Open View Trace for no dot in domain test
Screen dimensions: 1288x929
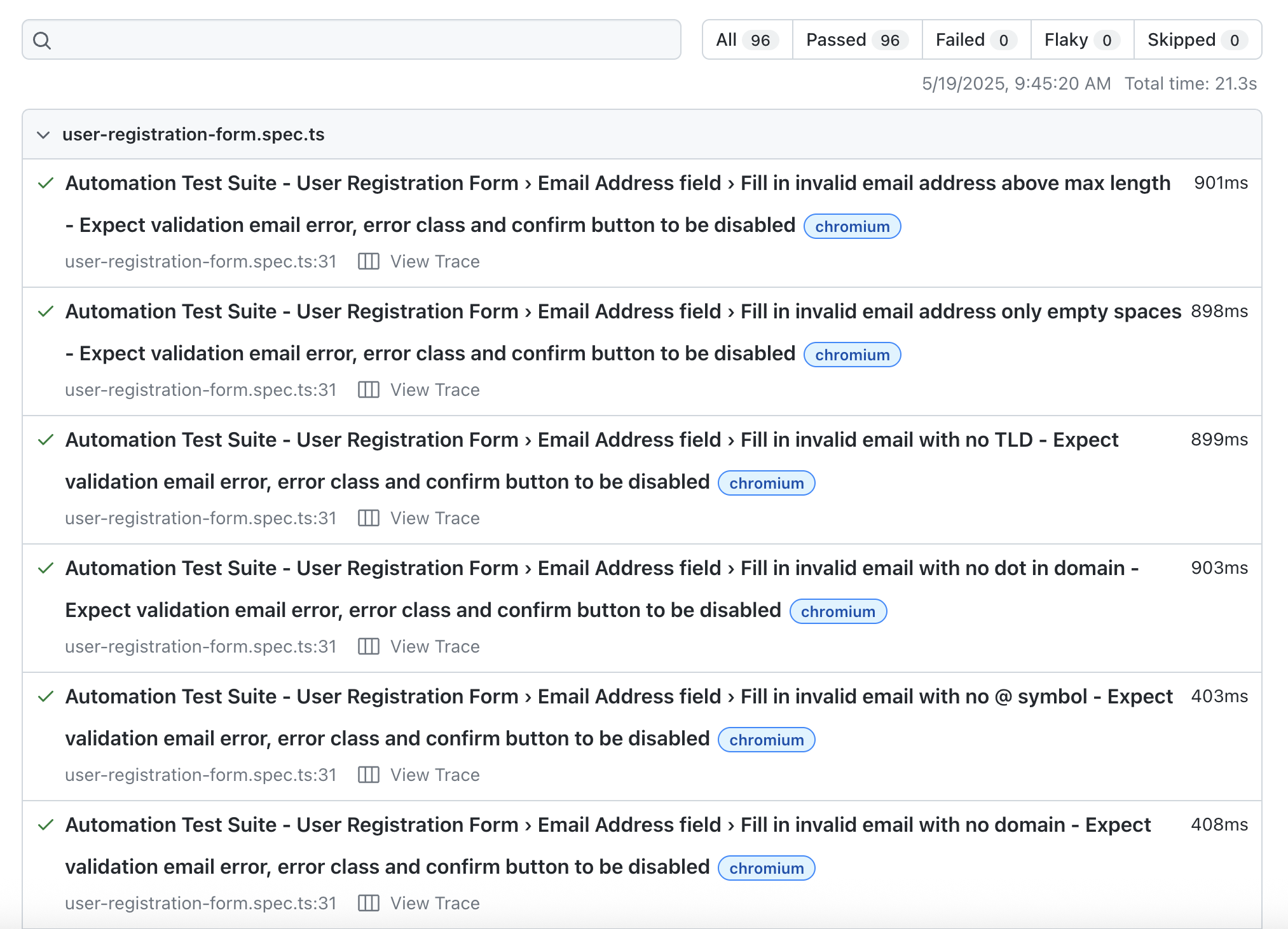tap(435, 647)
